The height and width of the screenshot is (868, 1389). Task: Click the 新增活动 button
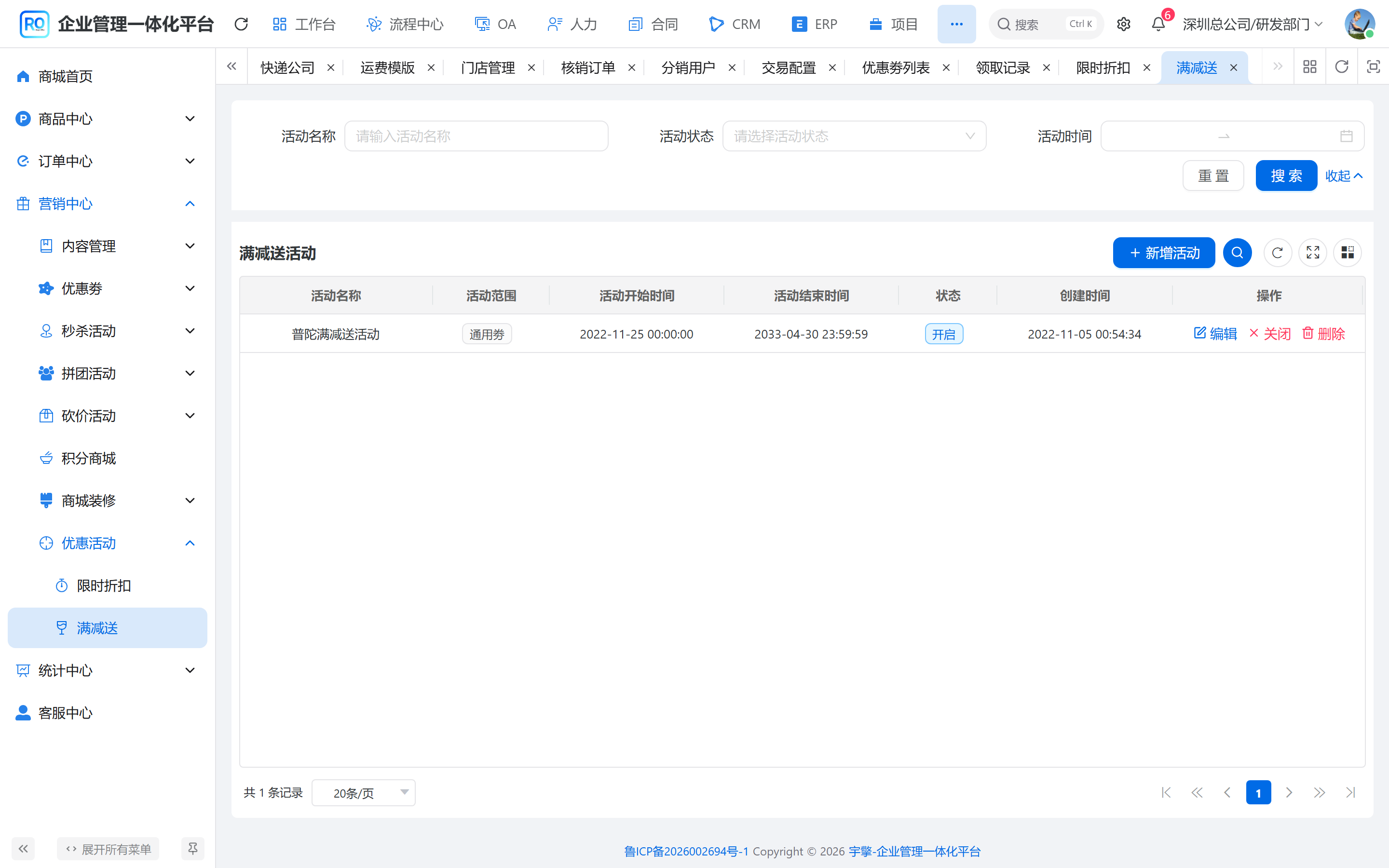(1163, 253)
